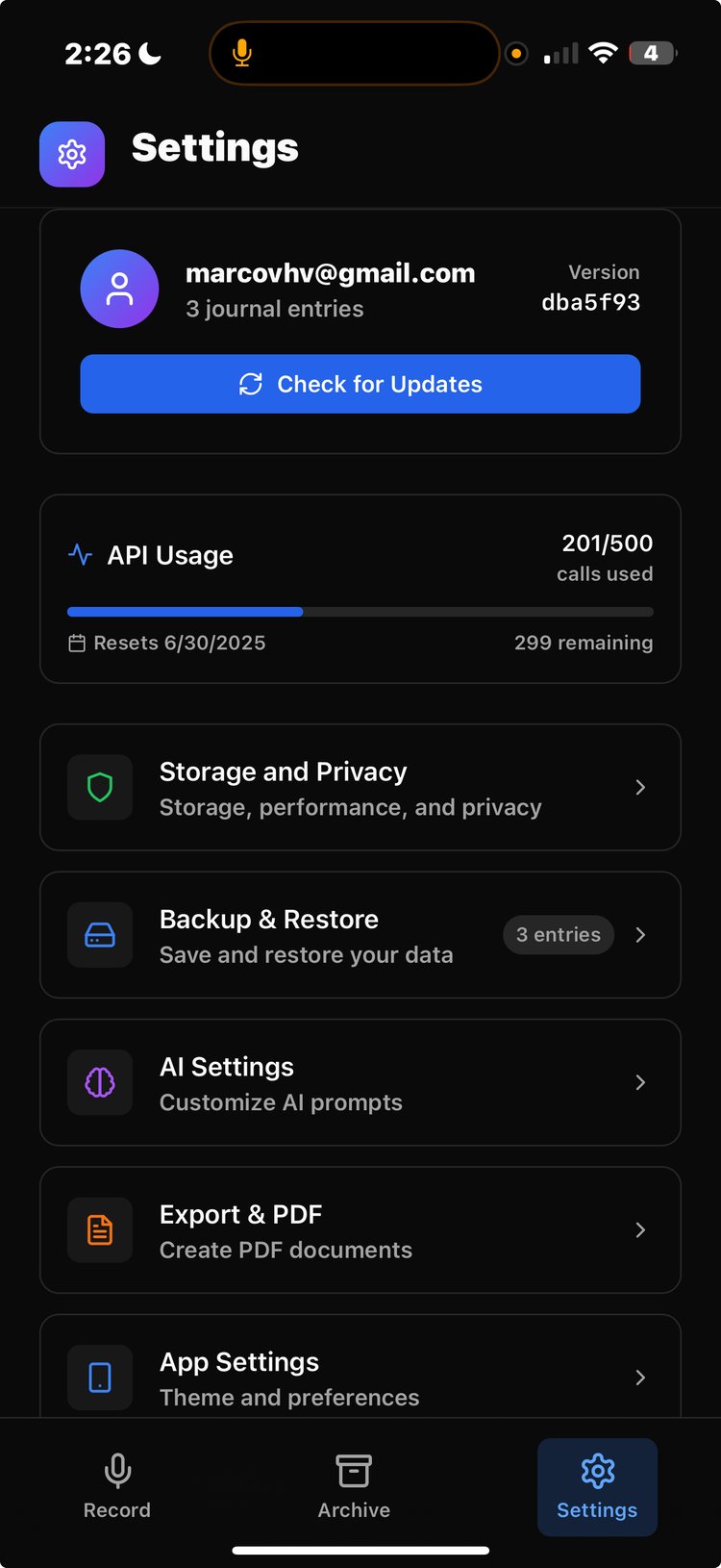Switch to the Record tab
This screenshot has width=721, height=1568.
[x=117, y=1486]
